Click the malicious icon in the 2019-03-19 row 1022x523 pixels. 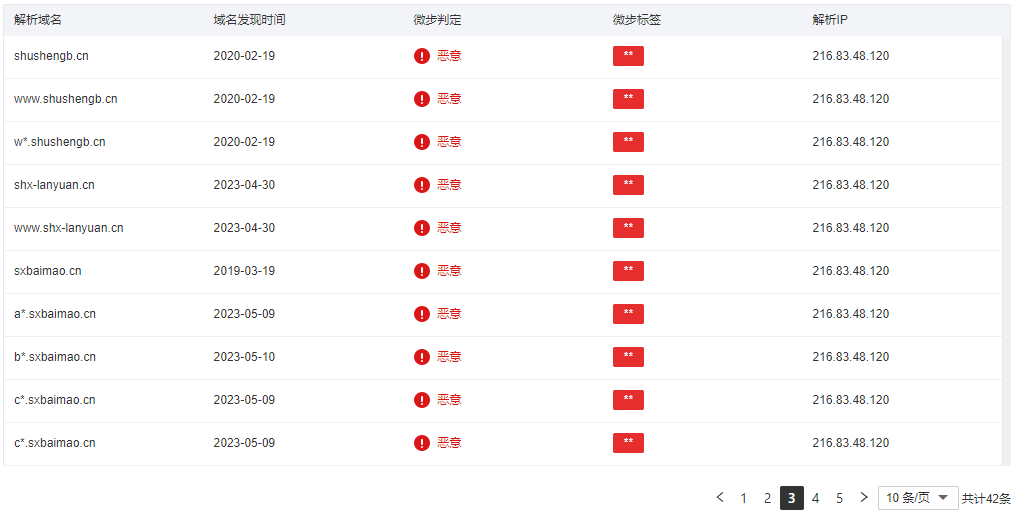coord(422,271)
